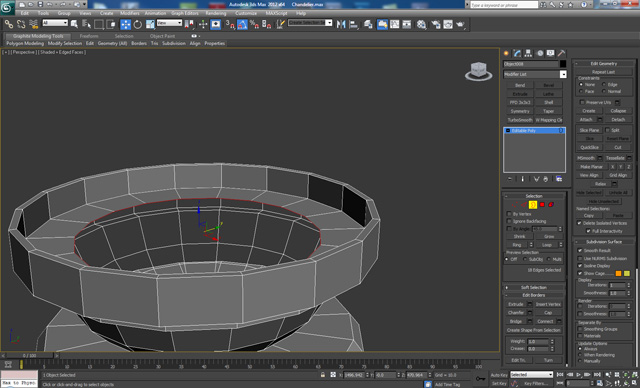Screen dimensions: 640x388
Task: Toggle By Vertex checkbox
Action: (x=509, y=214)
